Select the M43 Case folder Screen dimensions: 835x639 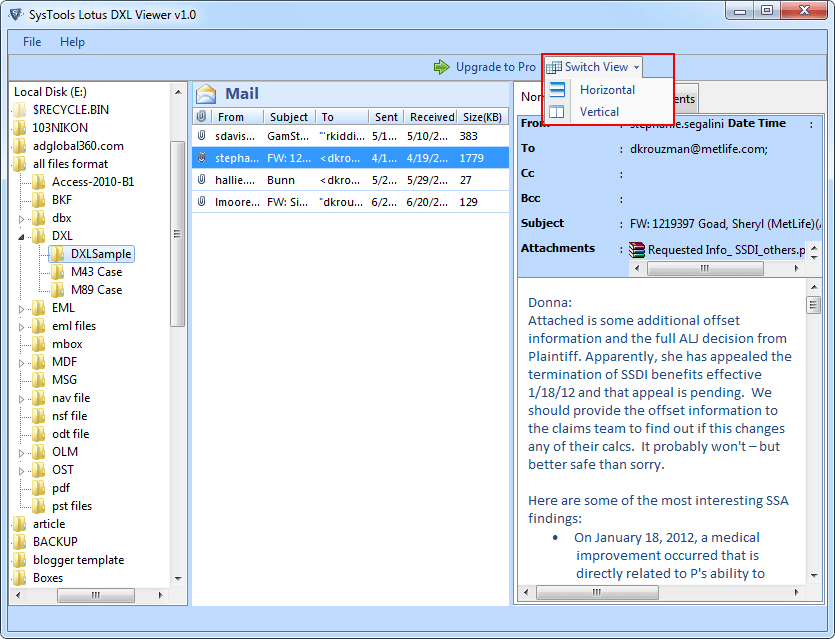[96, 272]
